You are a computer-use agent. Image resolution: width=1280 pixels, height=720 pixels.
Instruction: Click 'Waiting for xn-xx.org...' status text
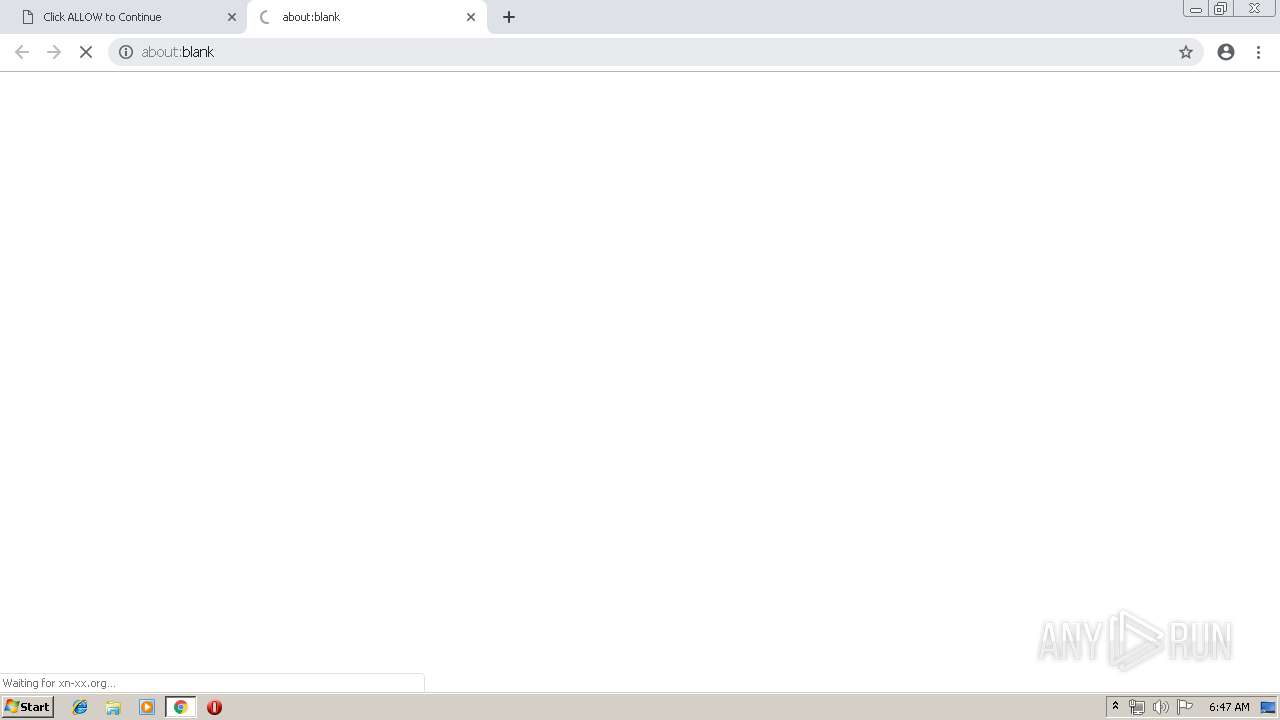59,683
